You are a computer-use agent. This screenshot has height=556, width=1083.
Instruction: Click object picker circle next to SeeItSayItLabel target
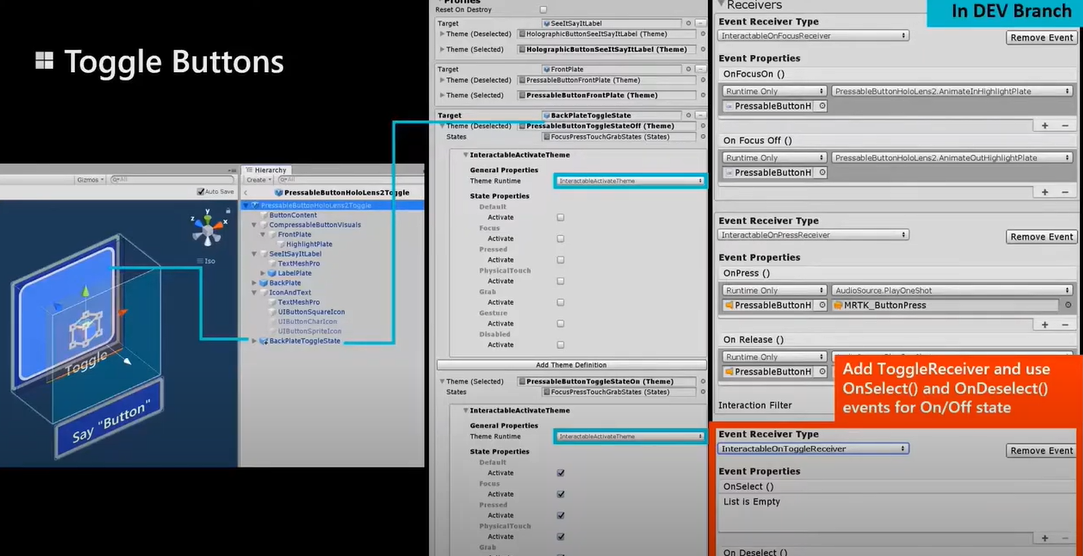pos(689,23)
